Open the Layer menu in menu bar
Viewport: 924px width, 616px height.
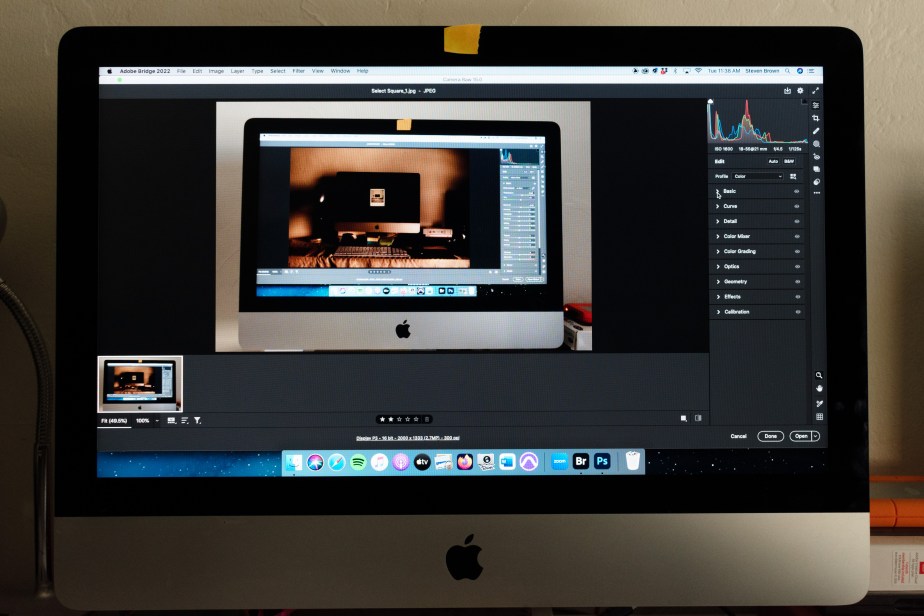237,71
